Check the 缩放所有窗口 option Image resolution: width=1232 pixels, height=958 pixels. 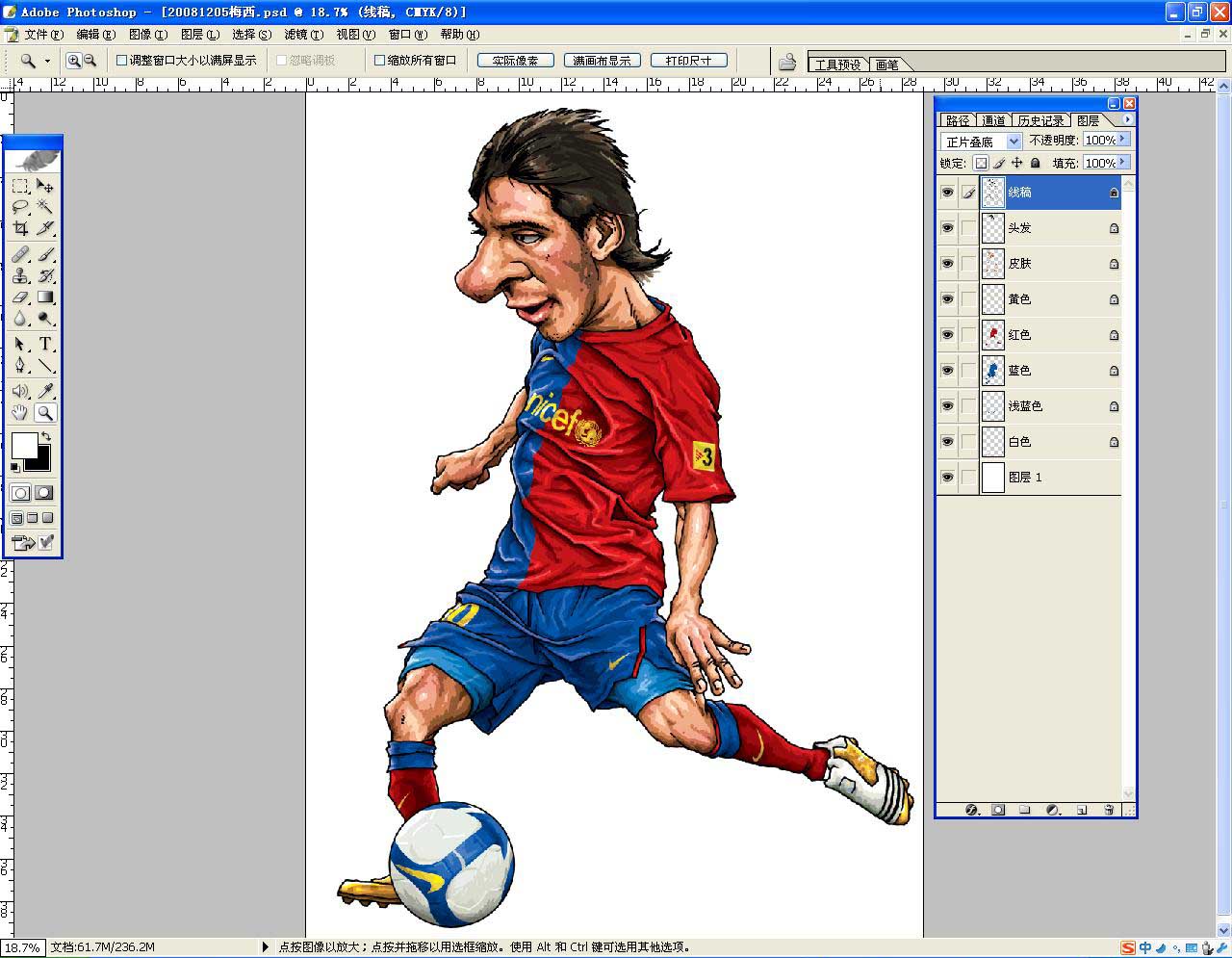click(x=379, y=60)
